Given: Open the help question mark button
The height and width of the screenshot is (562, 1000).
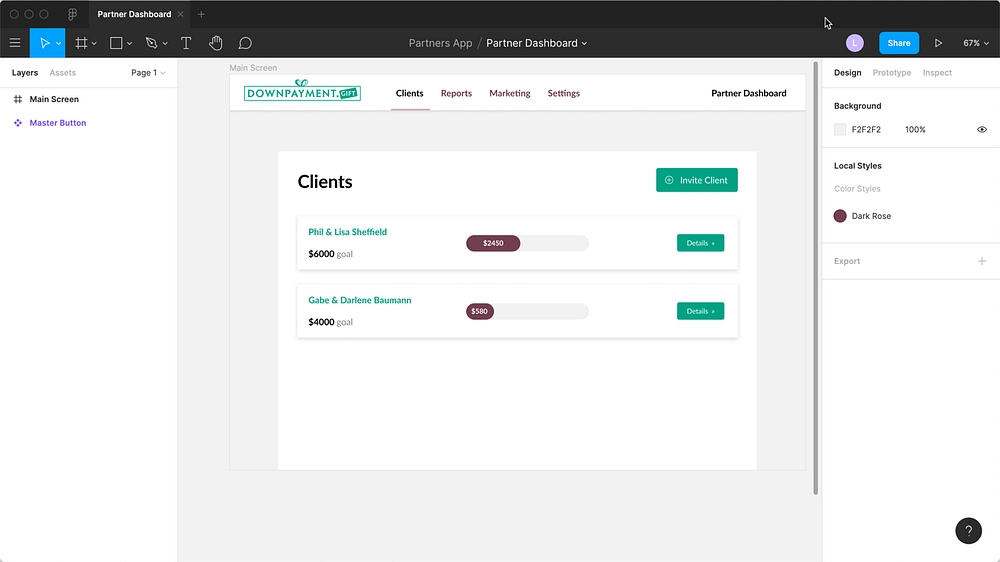Looking at the screenshot, I should pos(968,531).
